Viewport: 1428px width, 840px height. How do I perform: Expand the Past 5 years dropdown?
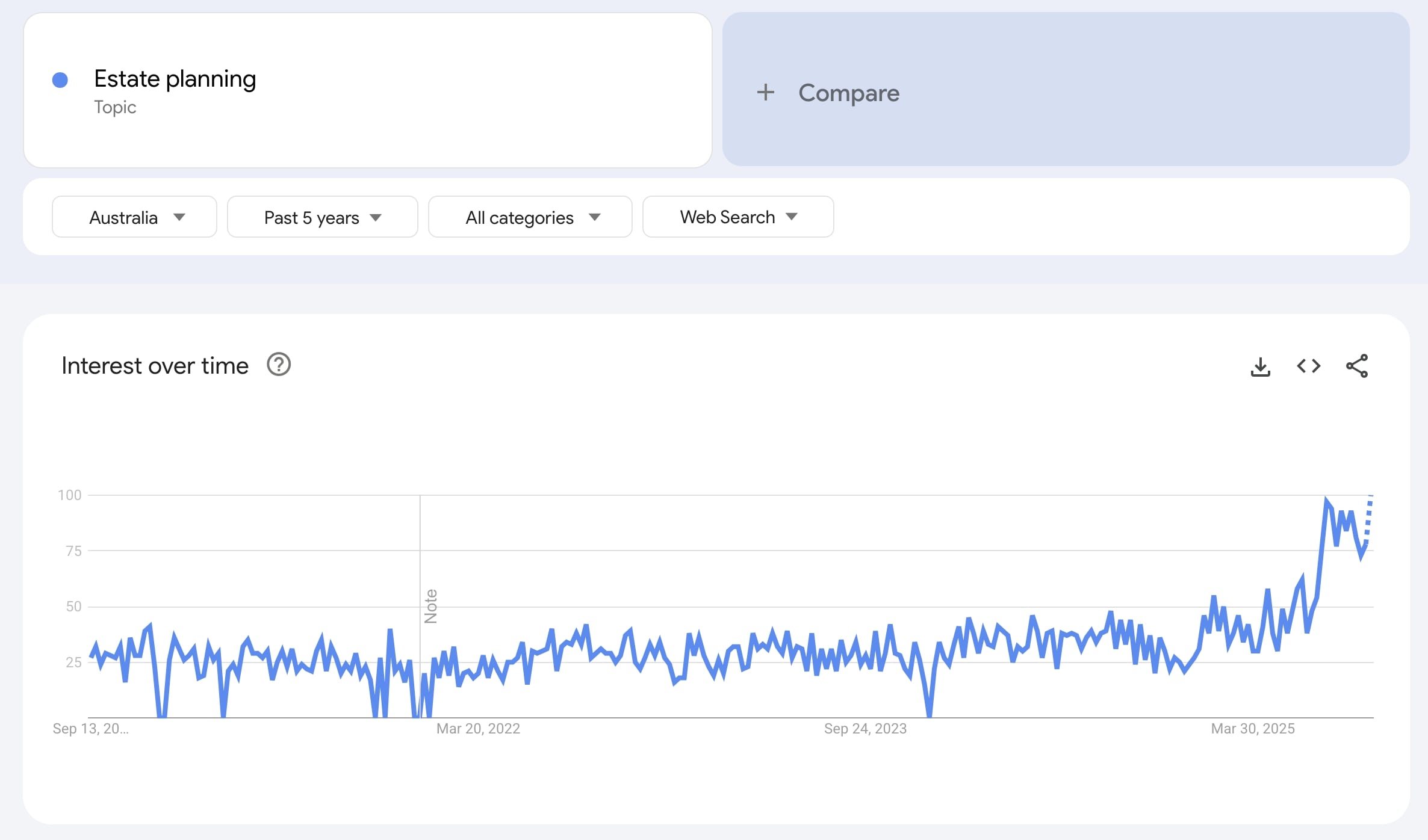[322, 217]
